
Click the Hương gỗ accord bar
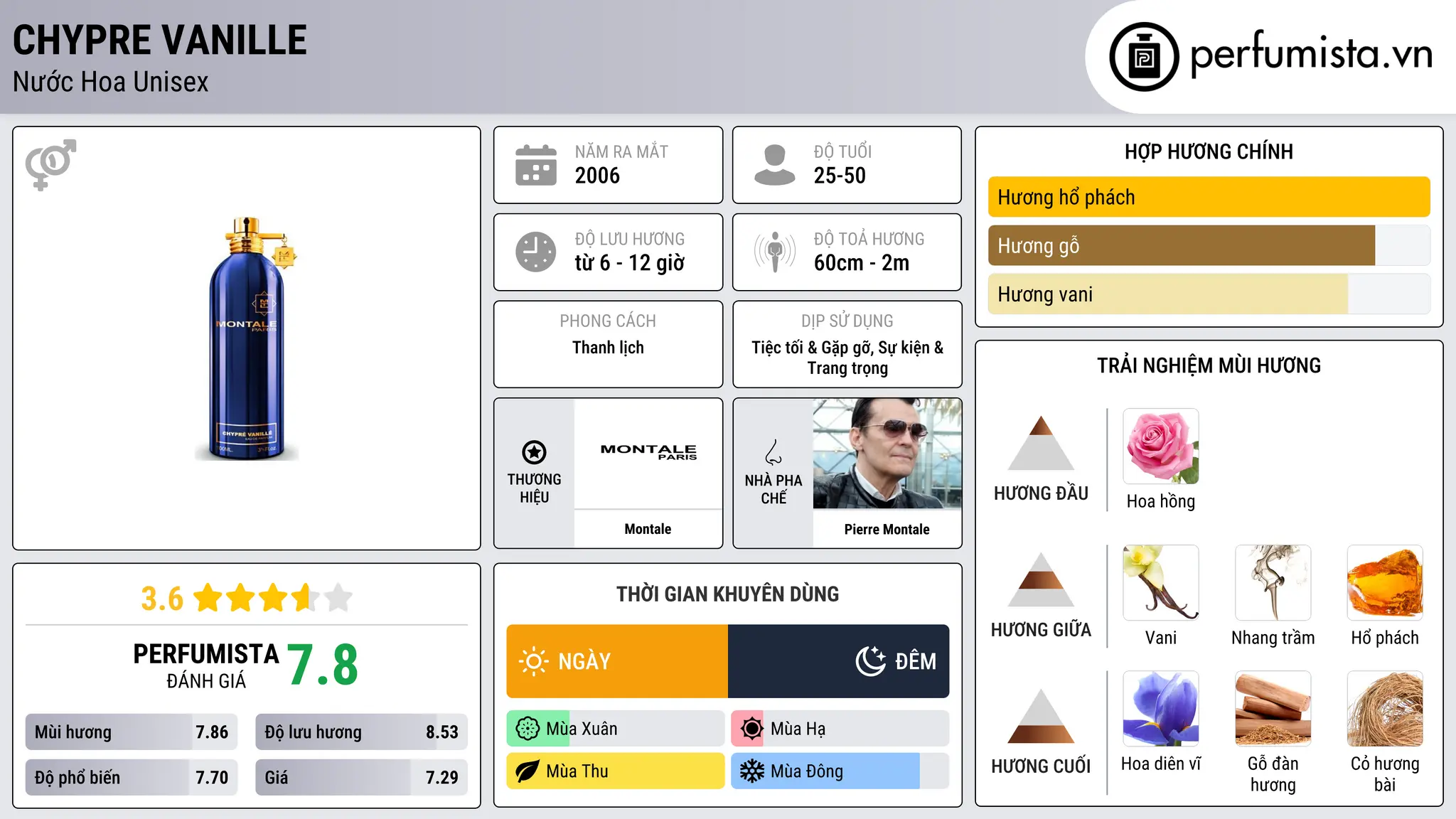pos(1209,245)
